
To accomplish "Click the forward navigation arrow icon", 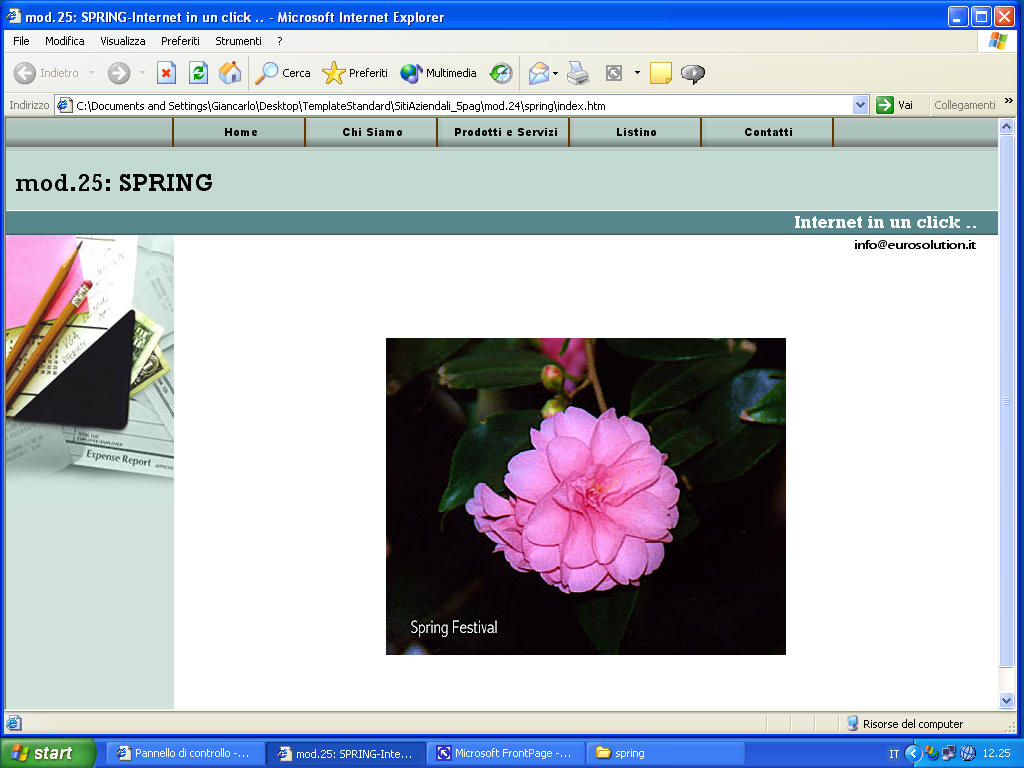I will tap(119, 73).
